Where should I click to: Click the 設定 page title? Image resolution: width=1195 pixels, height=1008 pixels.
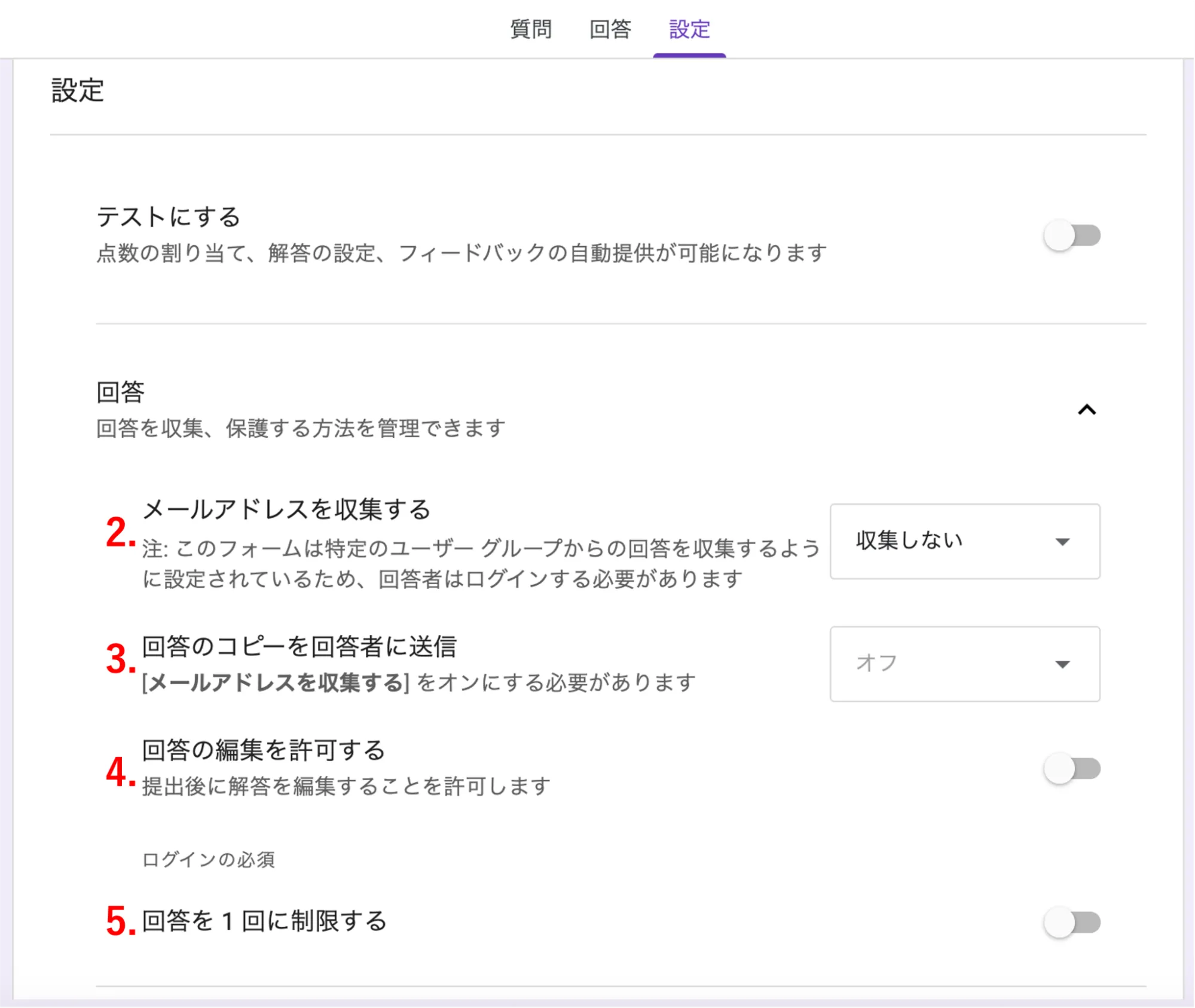pos(78,91)
